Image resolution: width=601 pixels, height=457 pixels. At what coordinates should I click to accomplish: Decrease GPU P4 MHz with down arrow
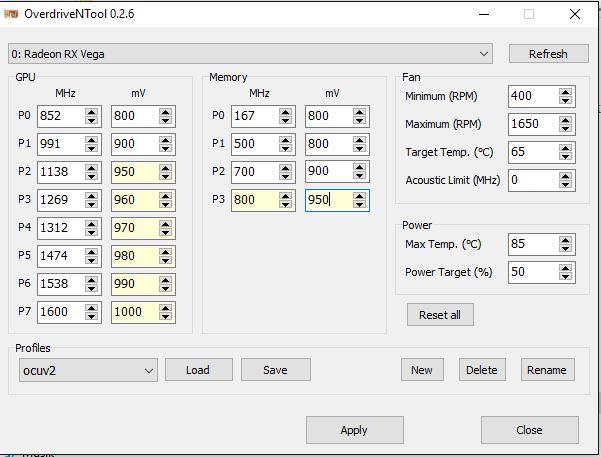[x=92, y=232]
